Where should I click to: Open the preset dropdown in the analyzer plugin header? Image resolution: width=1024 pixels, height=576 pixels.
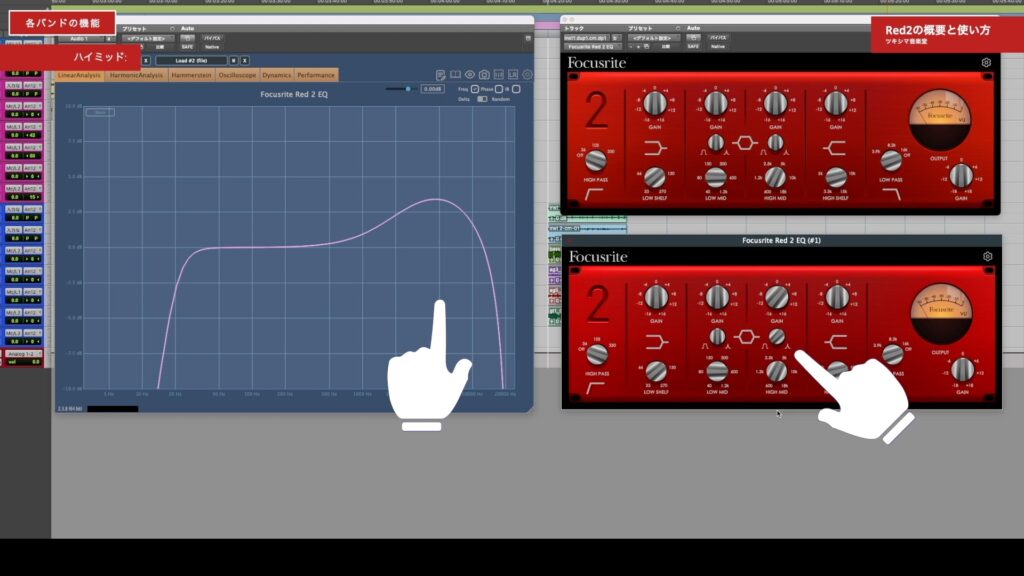coord(148,39)
